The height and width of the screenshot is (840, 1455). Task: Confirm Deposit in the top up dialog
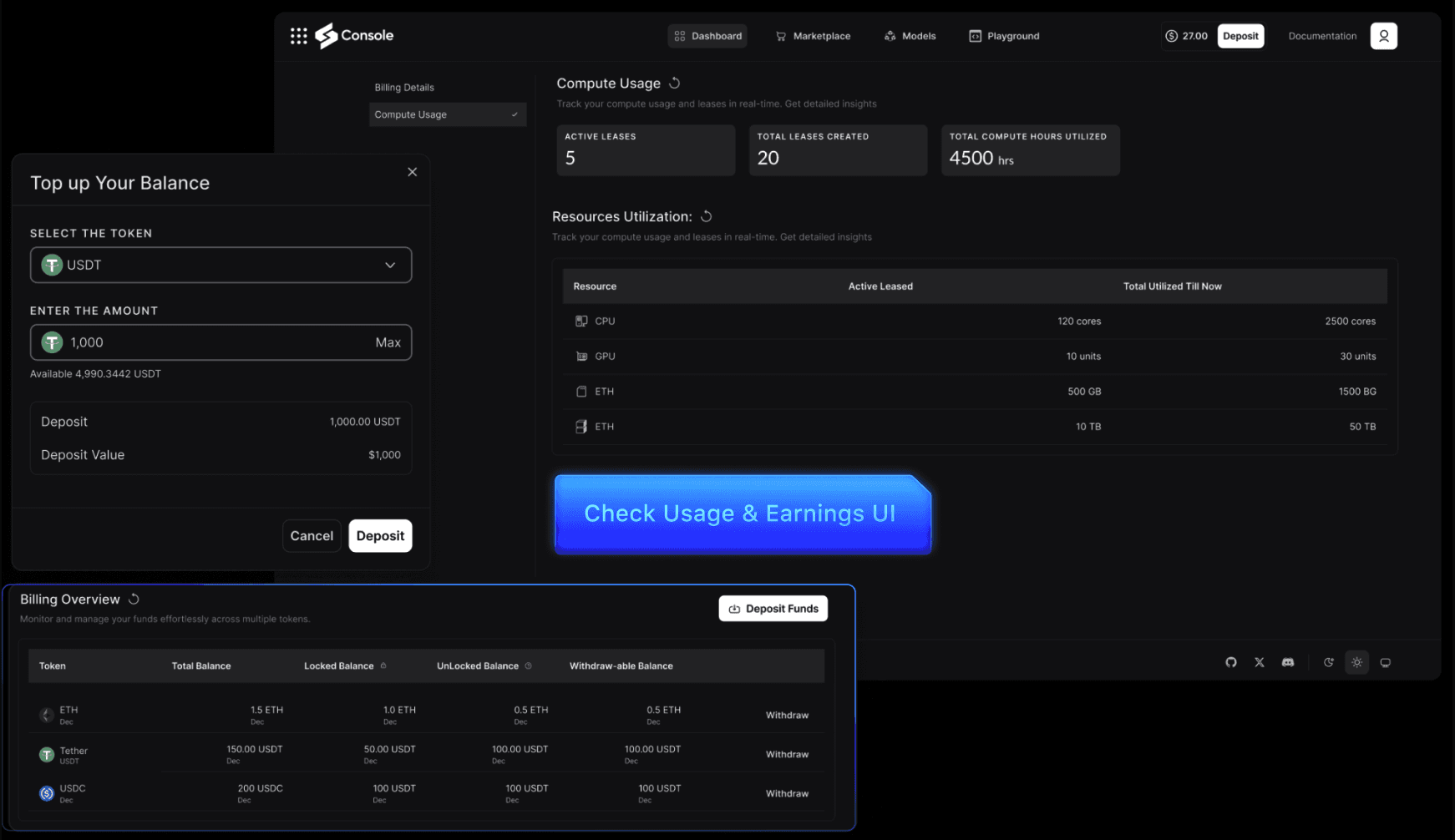380,536
